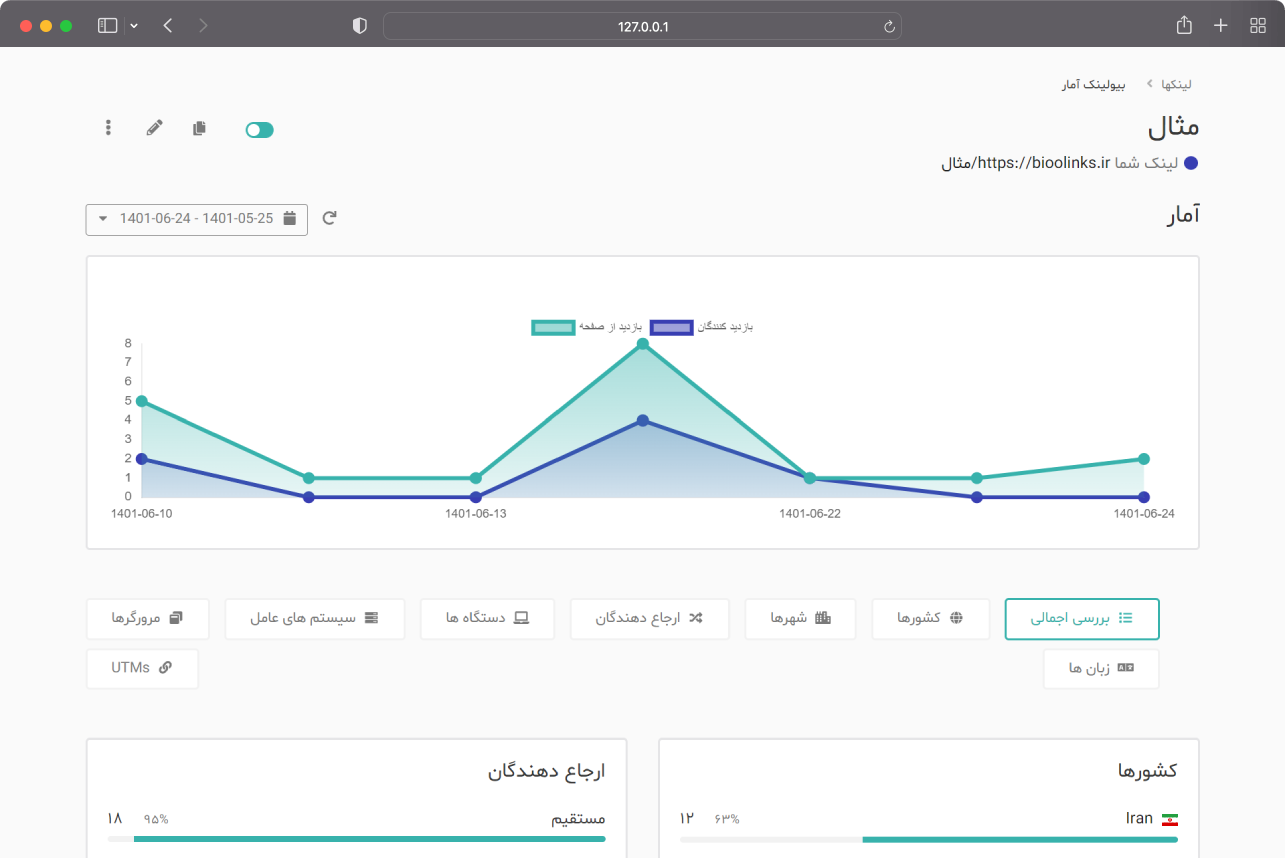This screenshot has width=1285, height=858.
Task: Select the ارجاع دهندگان tab button
Action: [650, 619]
